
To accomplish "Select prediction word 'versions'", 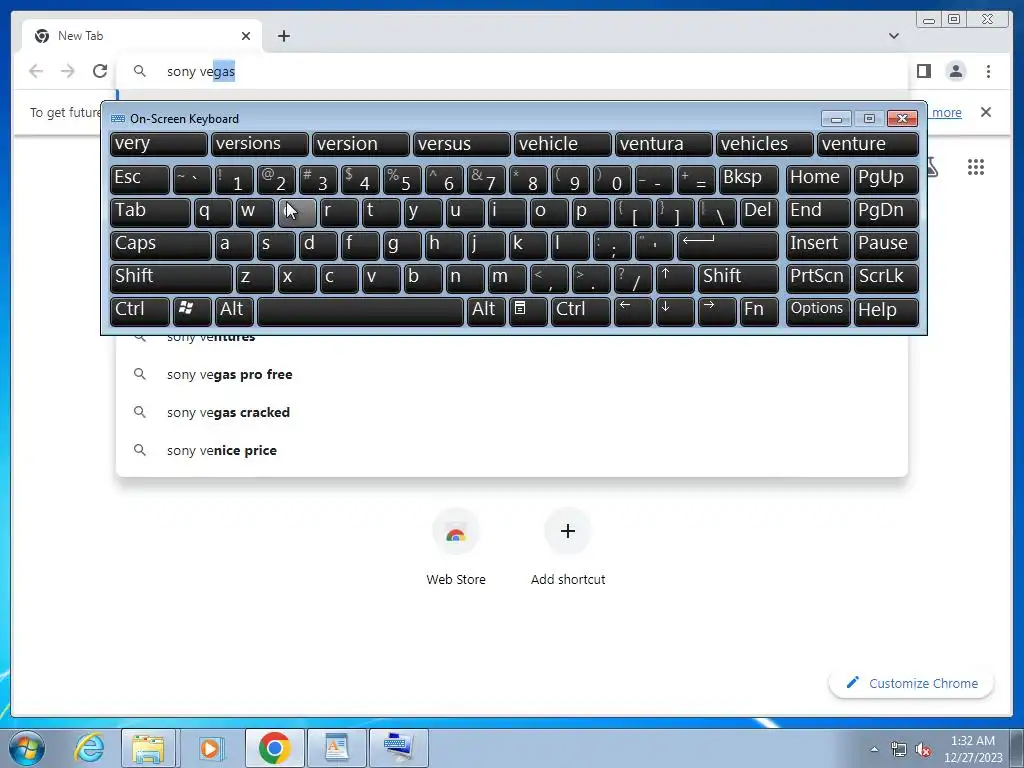I will click(x=259, y=144).
